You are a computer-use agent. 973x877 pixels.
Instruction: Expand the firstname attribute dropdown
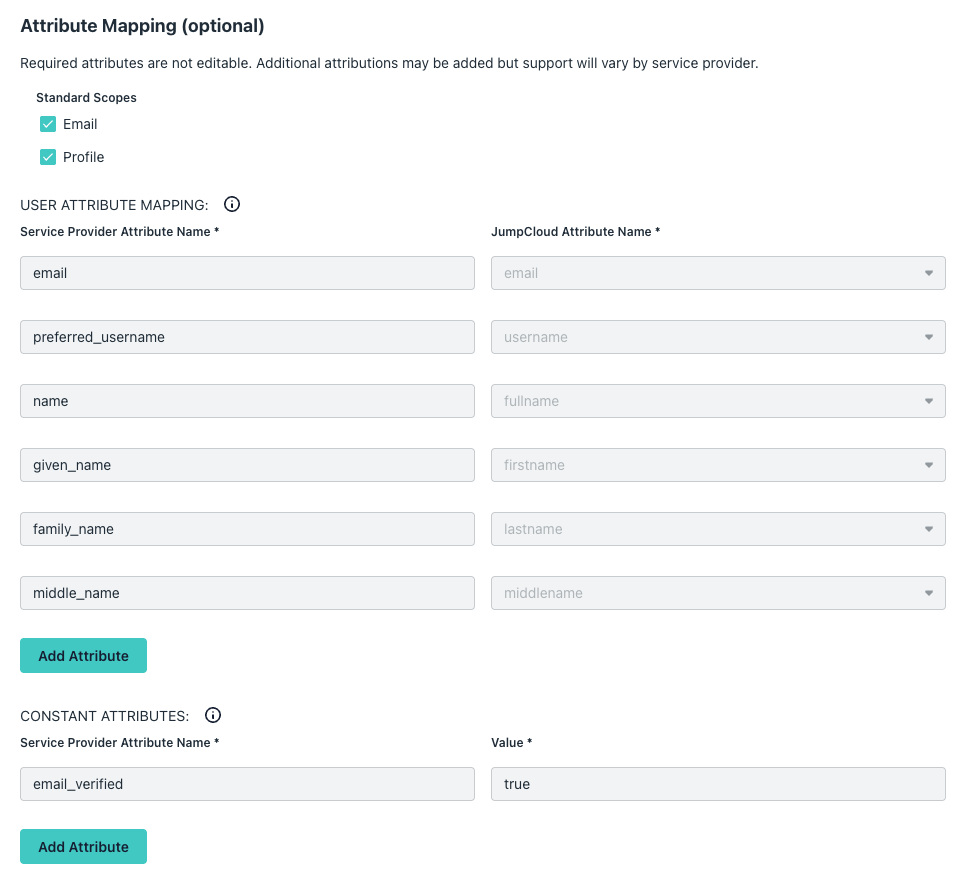[717, 465]
